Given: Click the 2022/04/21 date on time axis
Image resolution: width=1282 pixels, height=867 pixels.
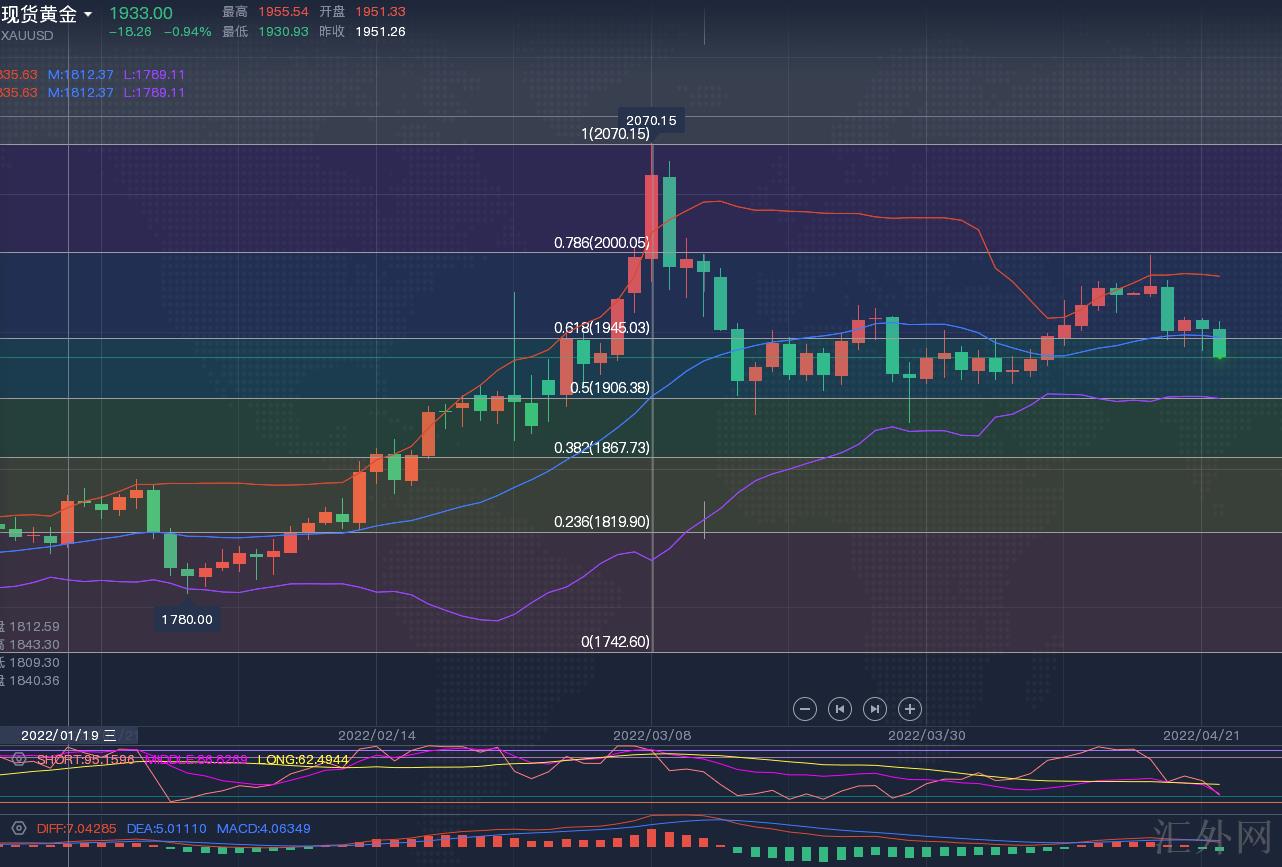Looking at the screenshot, I should (x=1201, y=735).
